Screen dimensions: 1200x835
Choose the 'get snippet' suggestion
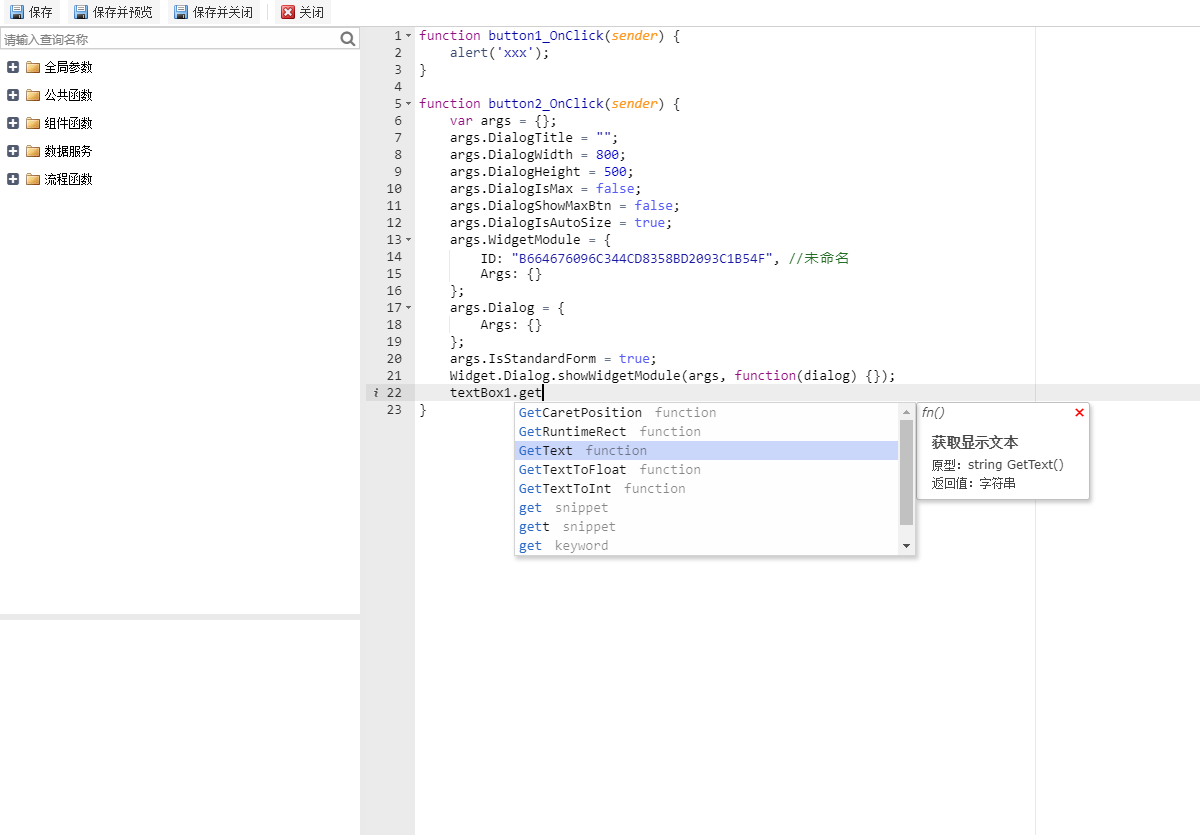(707, 508)
